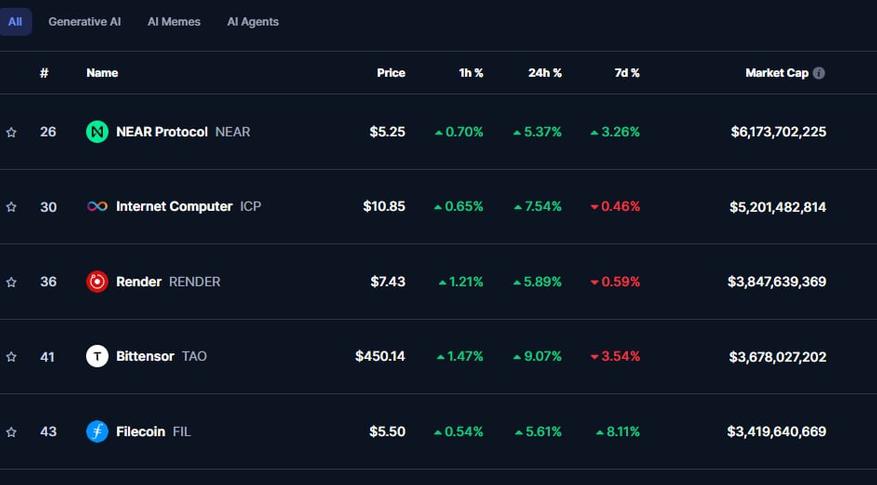Click the NEAR Protocol green logo icon
The image size is (877, 485).
[97, 132]
